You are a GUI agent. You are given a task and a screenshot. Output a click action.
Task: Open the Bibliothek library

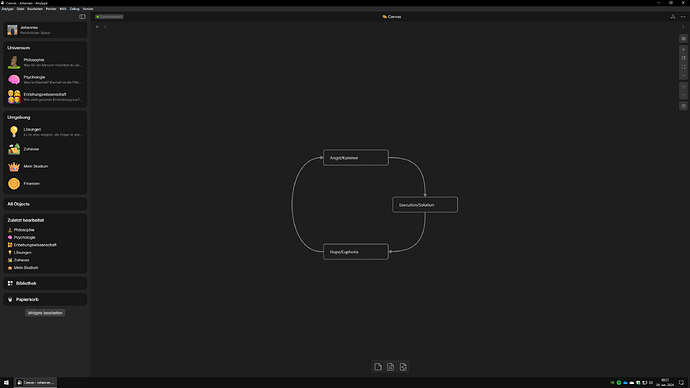tap(45, 283)
